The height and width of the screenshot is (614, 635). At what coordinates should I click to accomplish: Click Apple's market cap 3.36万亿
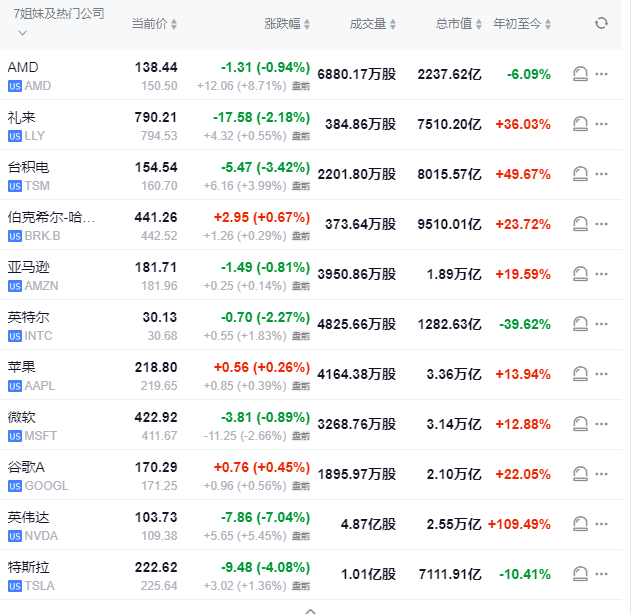[x=454, y=374]
